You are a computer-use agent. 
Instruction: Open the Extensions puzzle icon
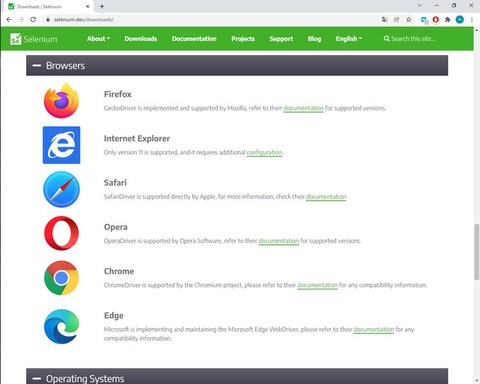448,20
